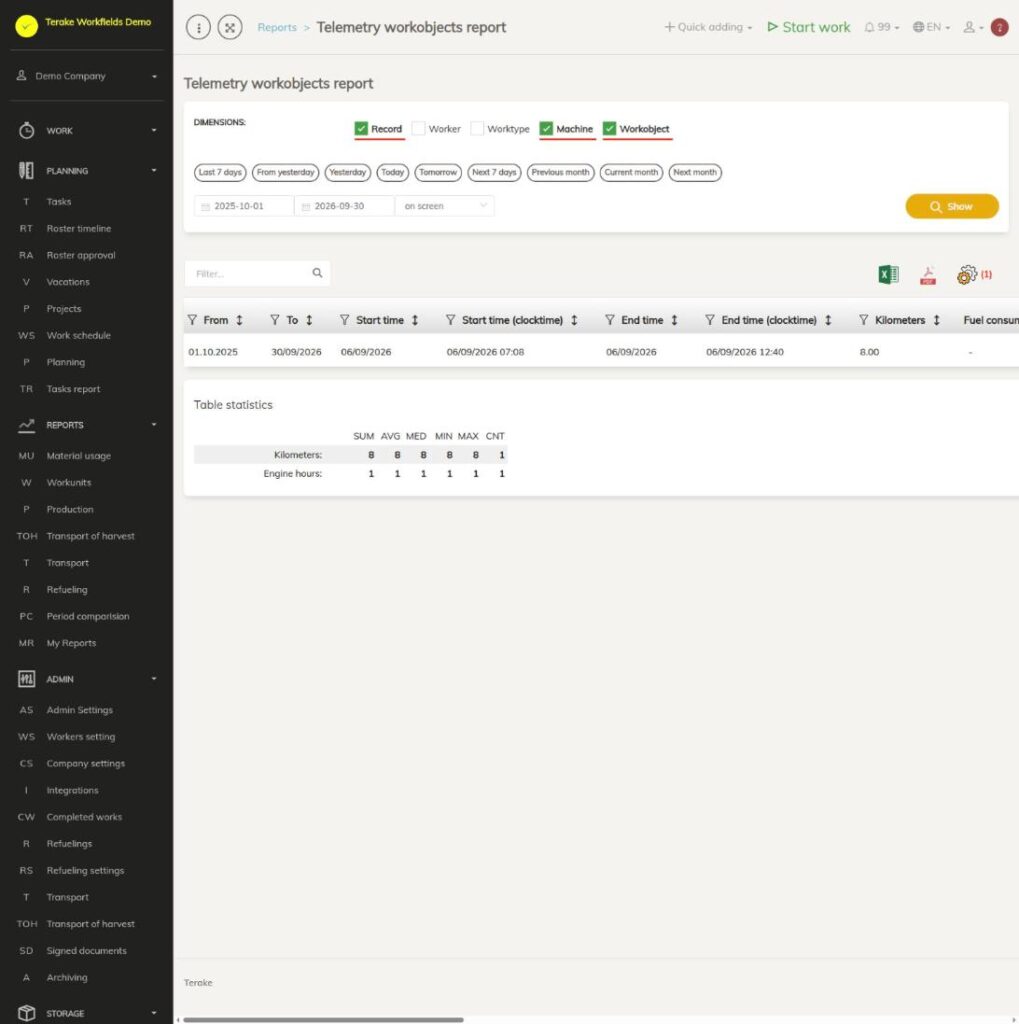Viewport: 1019px width, 1024px height.
Task: Select the Today date preset
Action: pos(393,172)
